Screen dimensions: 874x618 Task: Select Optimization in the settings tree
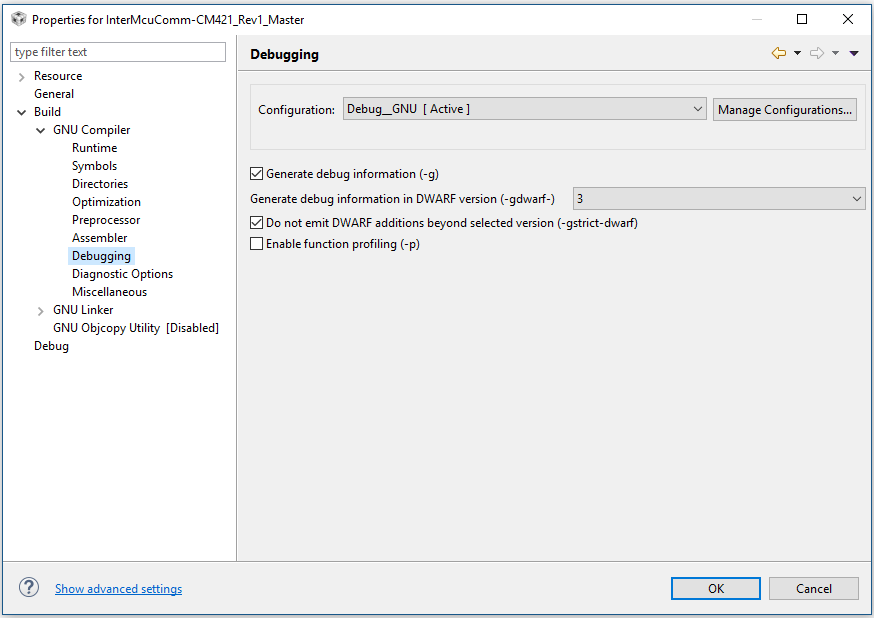point(106,202)
